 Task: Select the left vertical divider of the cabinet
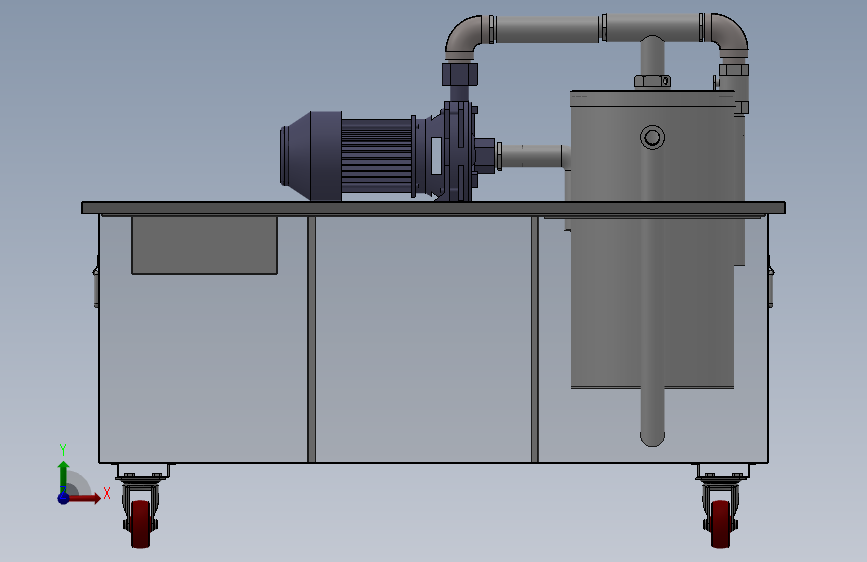click(311, 339)
